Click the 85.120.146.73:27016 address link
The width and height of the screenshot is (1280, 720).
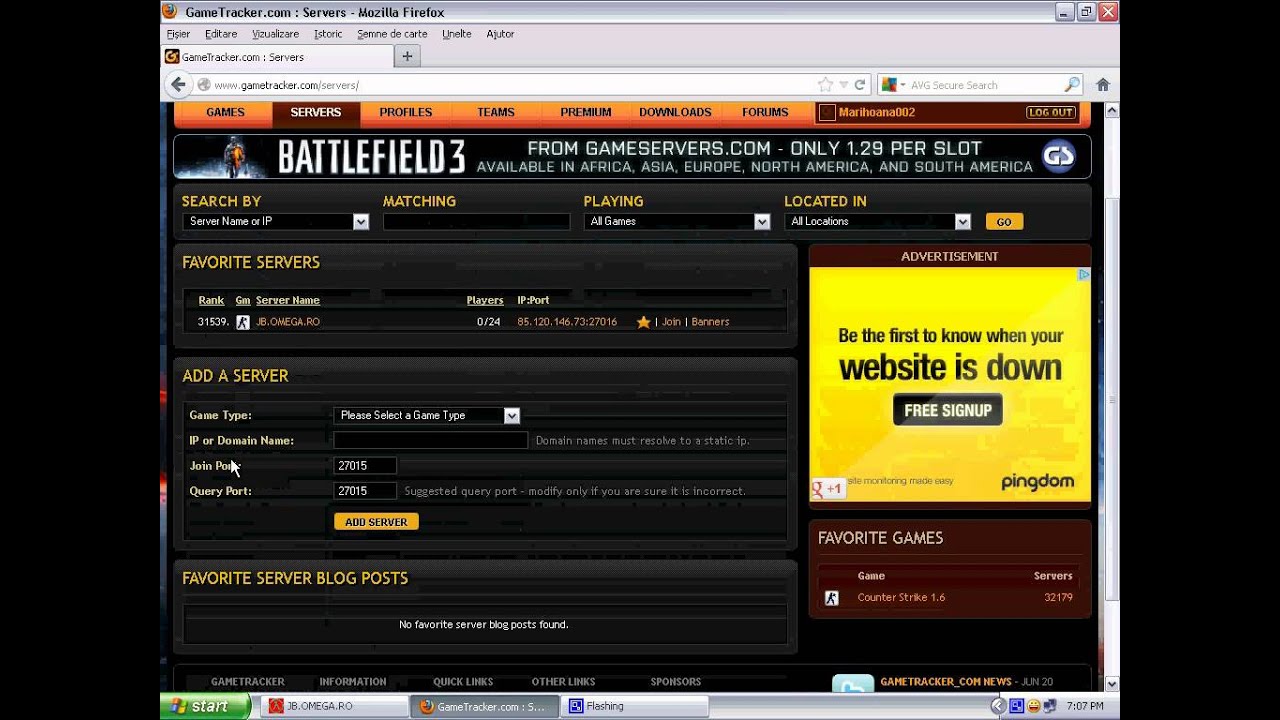(567, 322)
